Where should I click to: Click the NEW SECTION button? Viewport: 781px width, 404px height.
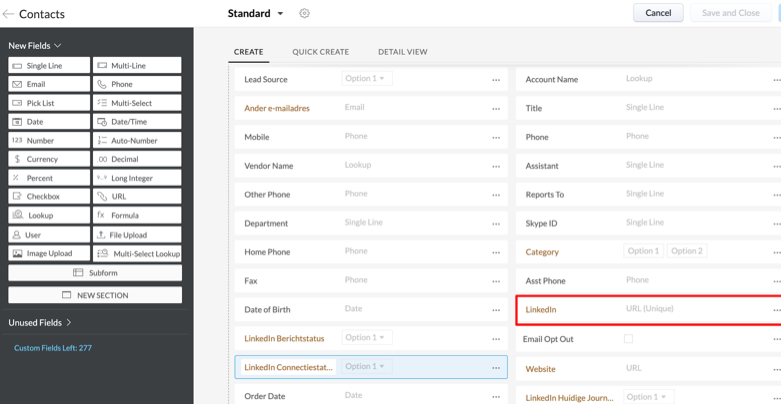(x=95, y=295)
